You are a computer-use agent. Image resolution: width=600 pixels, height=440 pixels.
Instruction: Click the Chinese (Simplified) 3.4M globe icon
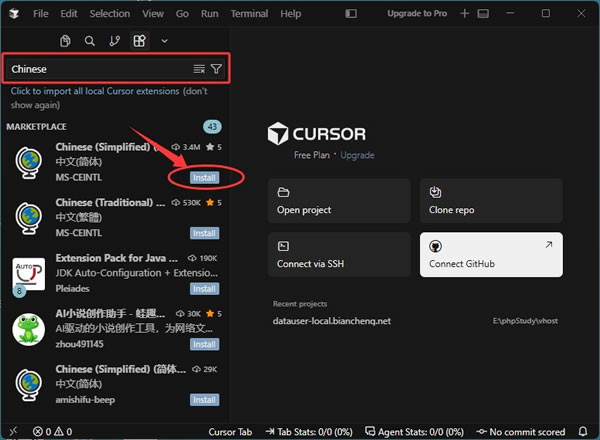click(x=29, y=163)
